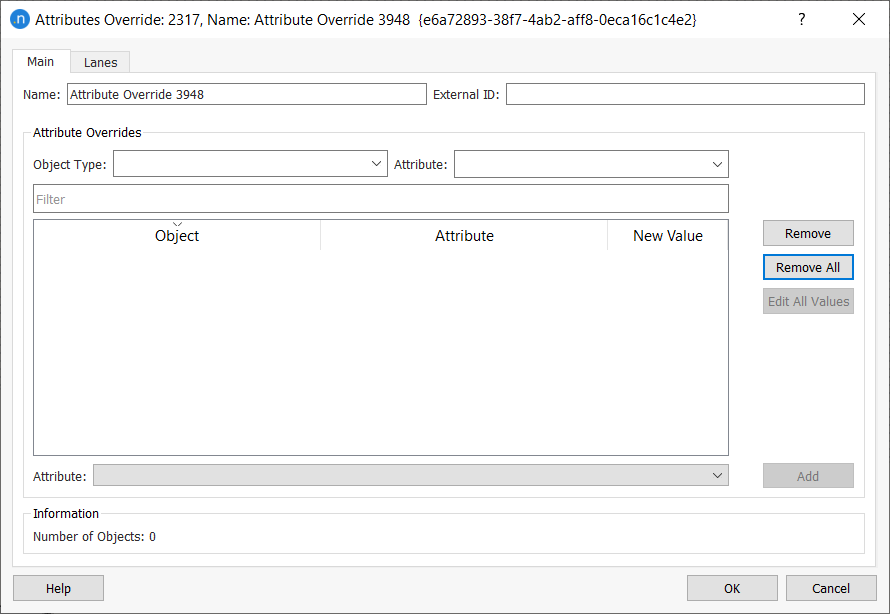Close the Attributes Override dialog with X
The height and width of the screenshot is (614, 890).
pyautogui.click(x=859, y=19)
